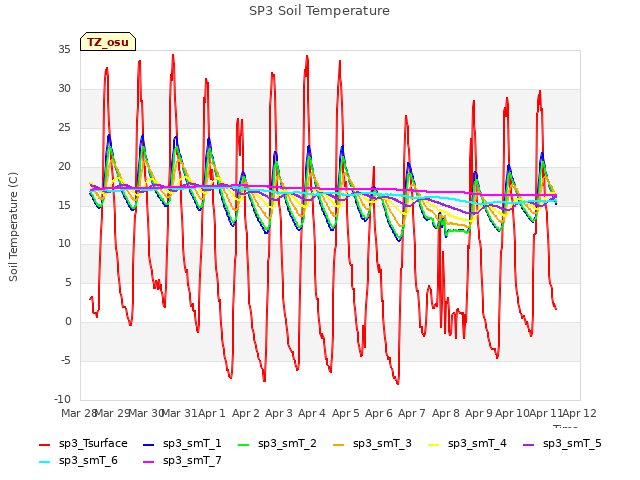The width and height of the screenshot is (640, 480).
Task: Click the Apr 7 x-axis tick label
Action: click(411, 413)
